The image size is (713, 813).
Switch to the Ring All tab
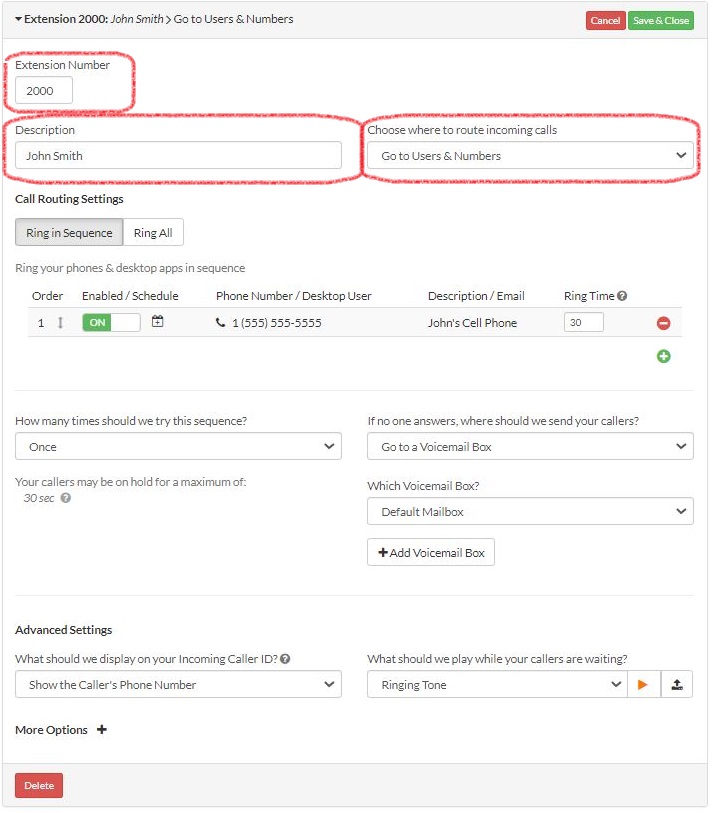pyautogui.click(x=153, y=232)
